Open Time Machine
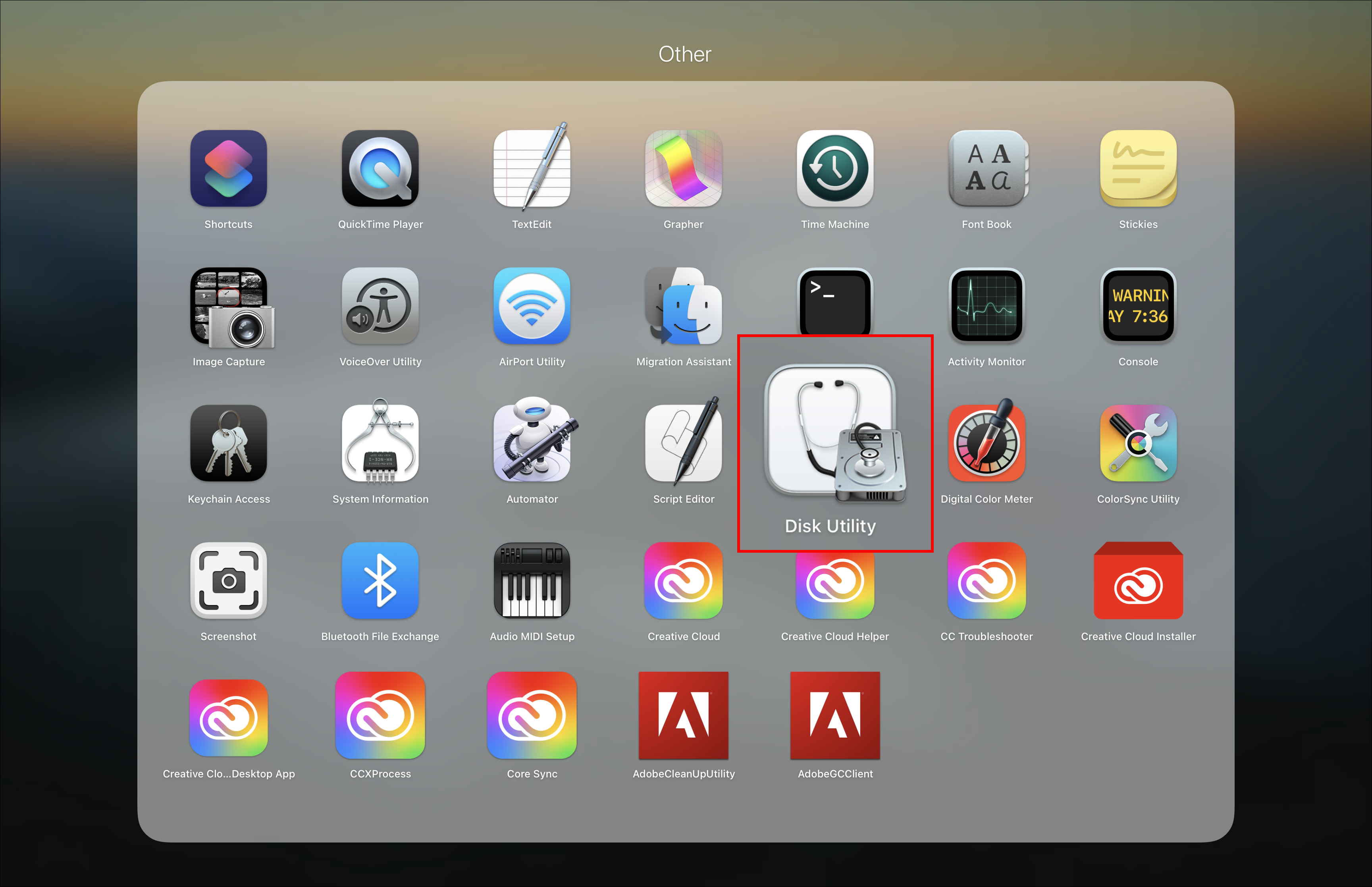The width and height of the screenshot is (1372, 887). tap(834, 168)
